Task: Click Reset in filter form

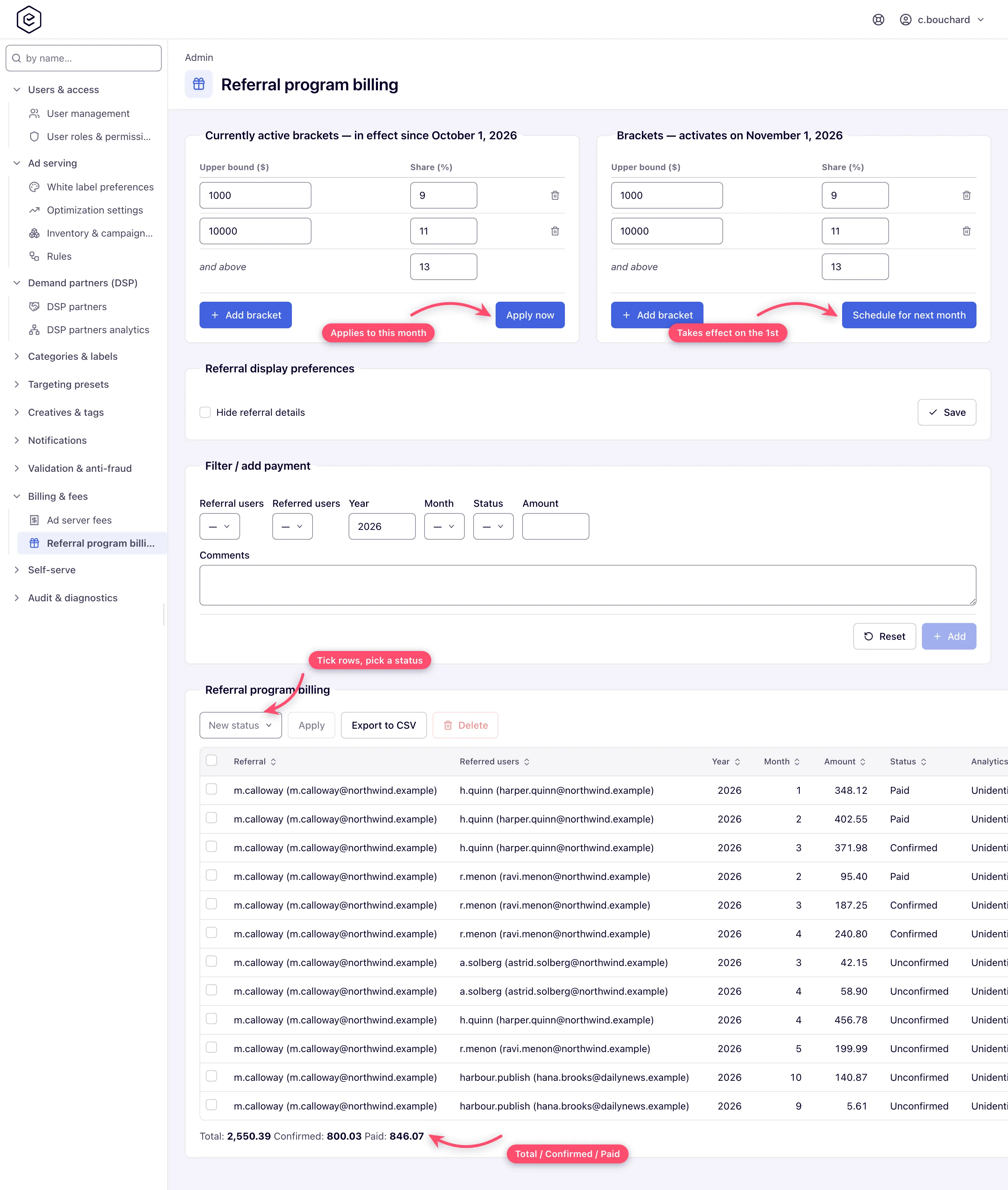Action: (x=884, y=636)
